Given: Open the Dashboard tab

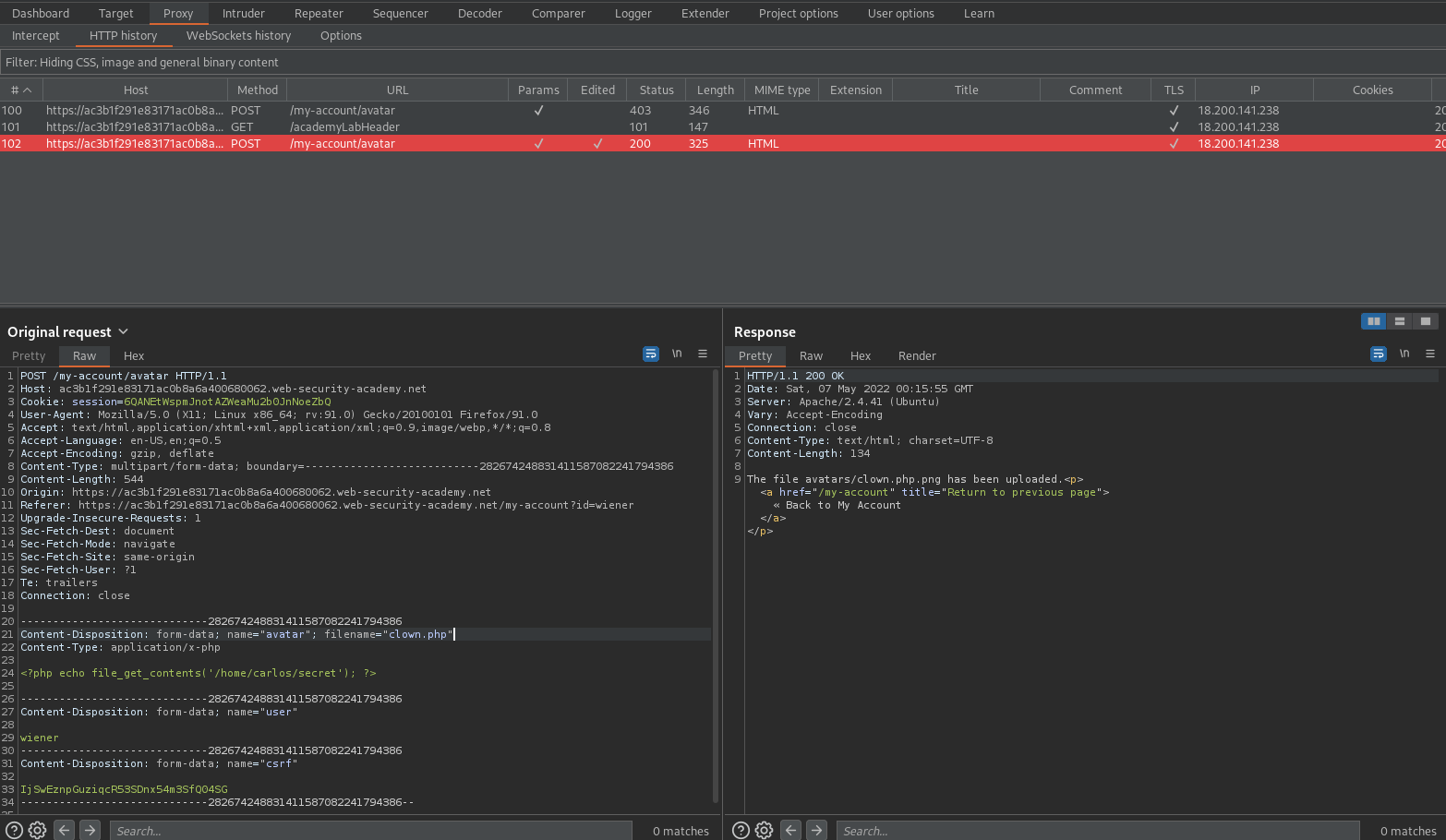Looking at the screenshot, I should pyautogui.click(x=41, y=13).
